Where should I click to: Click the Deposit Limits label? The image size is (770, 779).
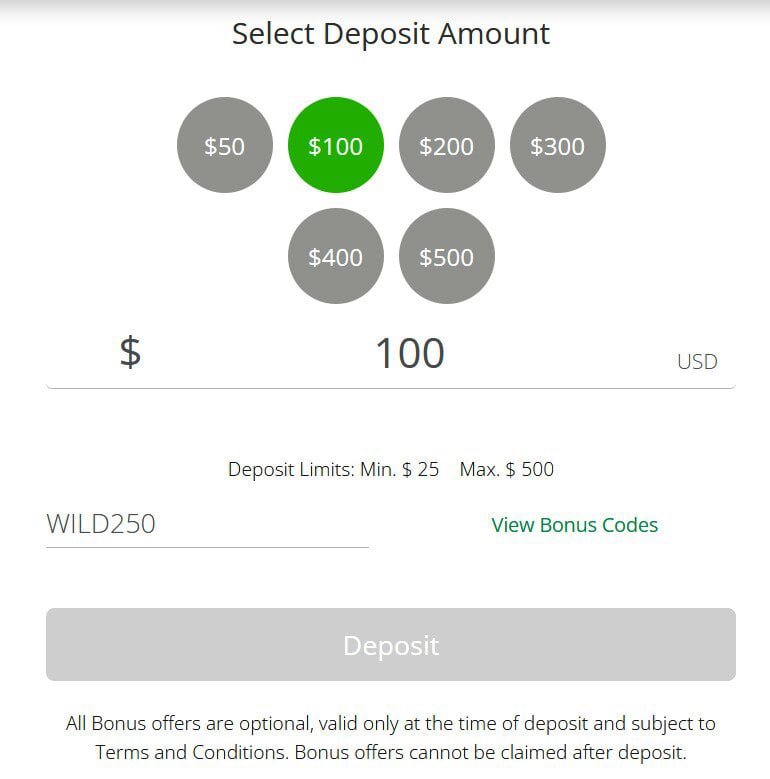291,469
